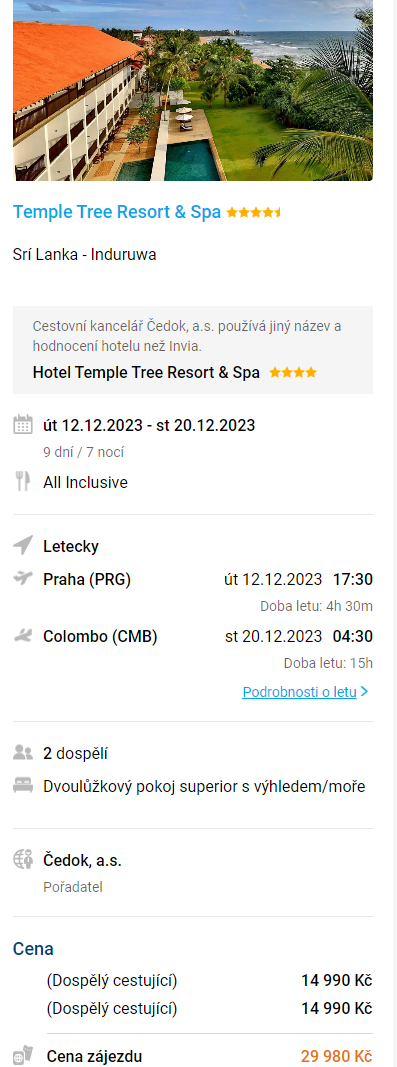This screenshot has width=397, height=1067.
Task: Open the Temple Tree Resort & Spa title link
Action: [x=117, y=212]
